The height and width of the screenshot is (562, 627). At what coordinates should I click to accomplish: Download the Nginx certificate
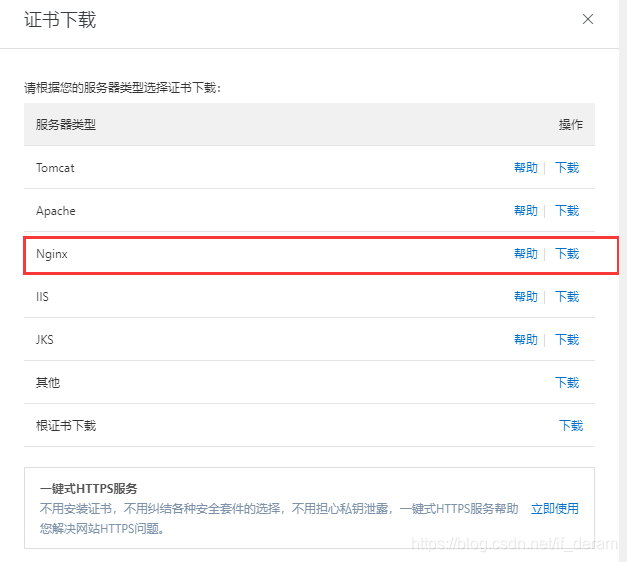click(x=567, y=254)
